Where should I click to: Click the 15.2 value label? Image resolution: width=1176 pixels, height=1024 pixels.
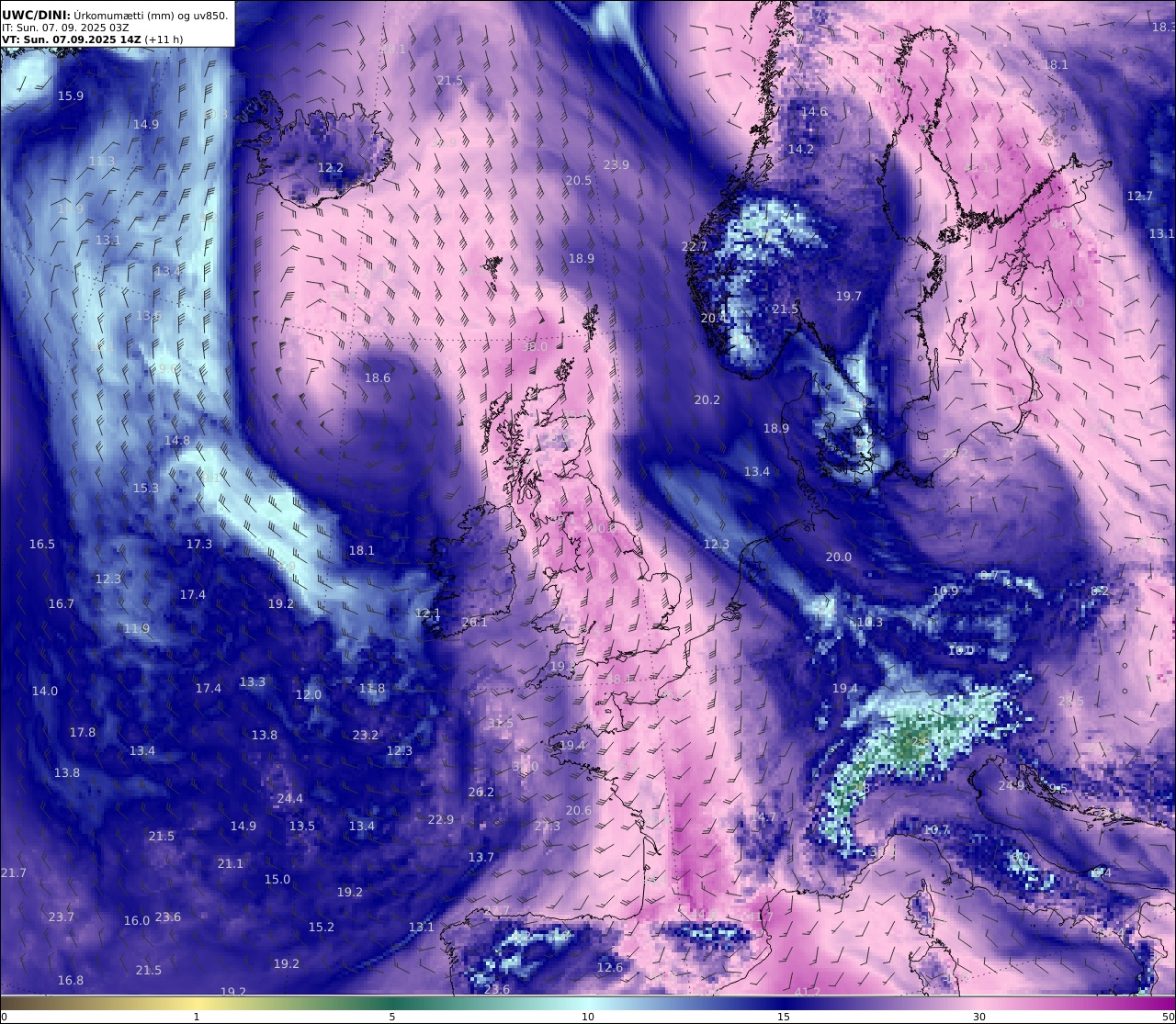322,927
